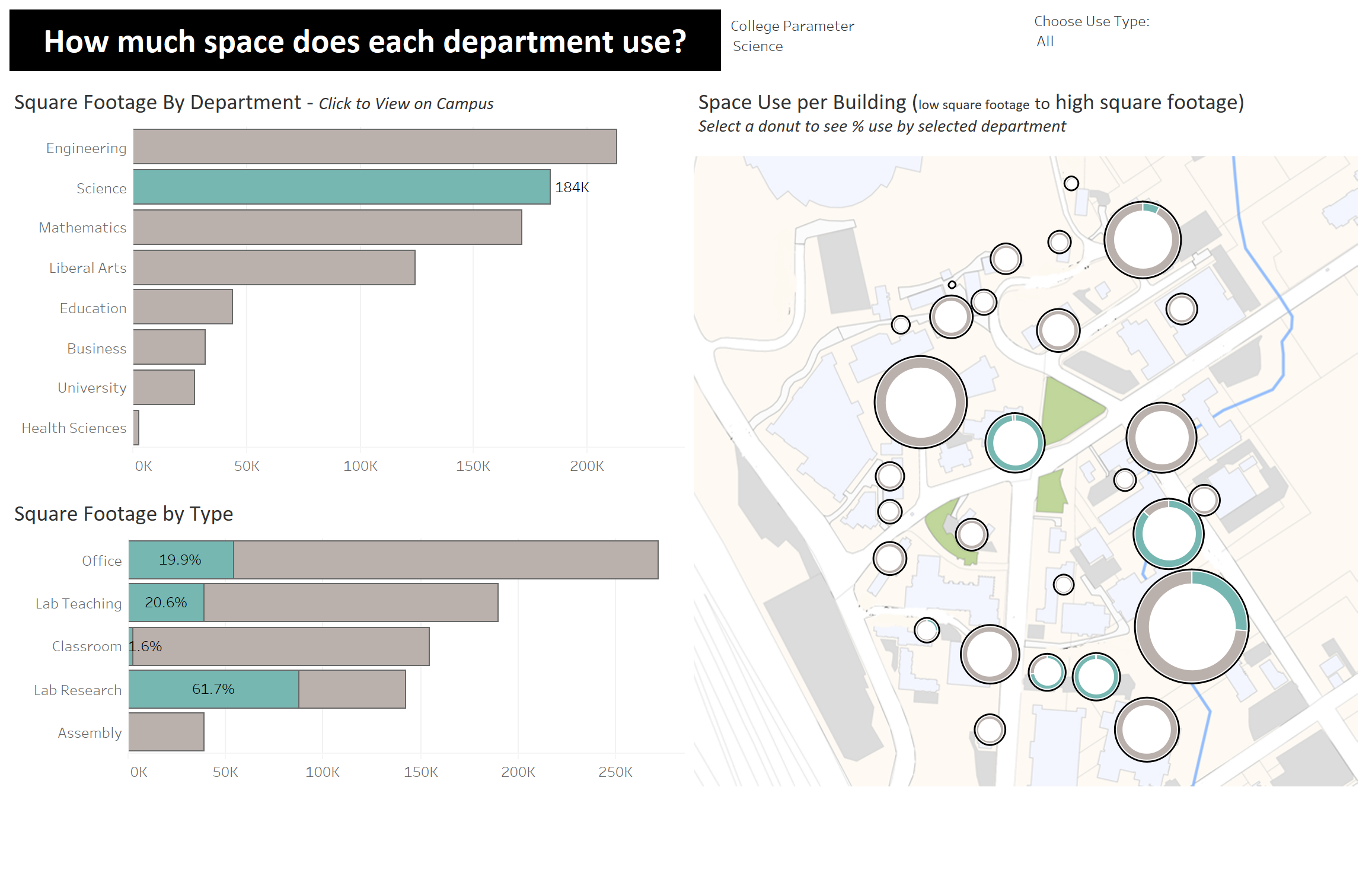Click the Lab Research 61.7% segment
1372x873 pixels.
tap(213, 689)
